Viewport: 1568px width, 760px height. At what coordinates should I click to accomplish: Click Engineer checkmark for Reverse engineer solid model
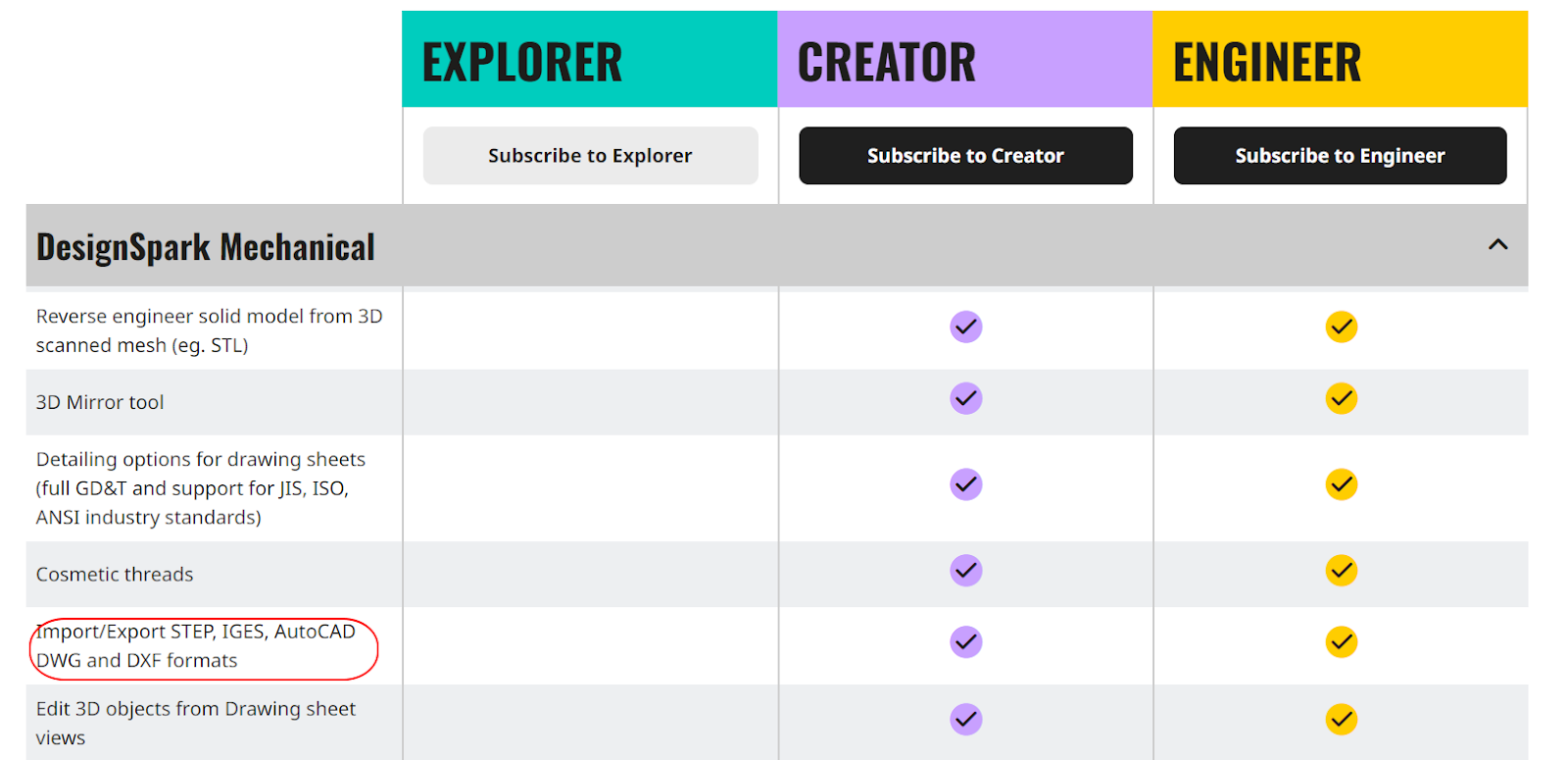point(1341,327)
